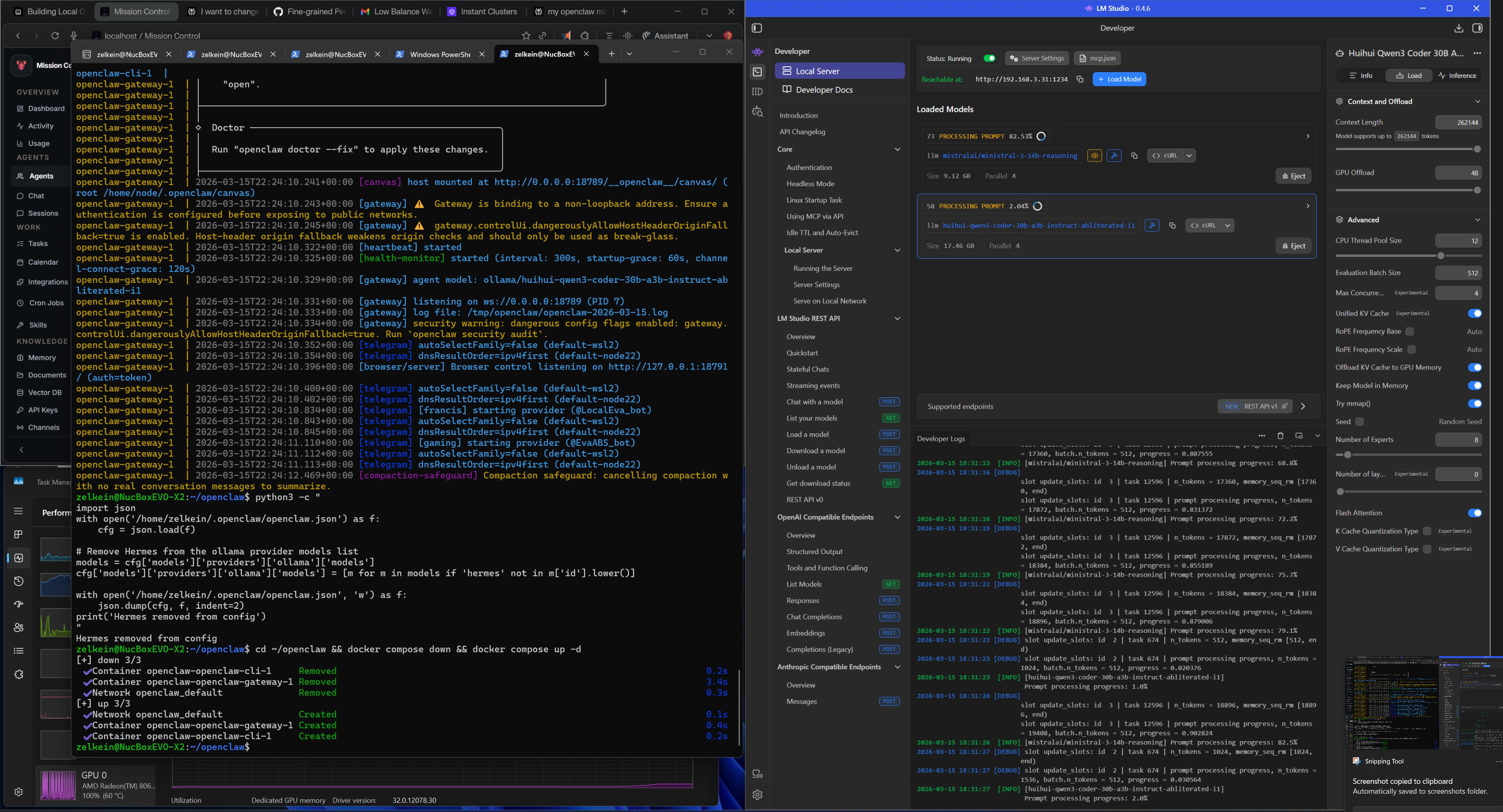Clear the Developer Logs with trash icon
This screenshot has height=812, width=1503.
(x=1280, y=436)
